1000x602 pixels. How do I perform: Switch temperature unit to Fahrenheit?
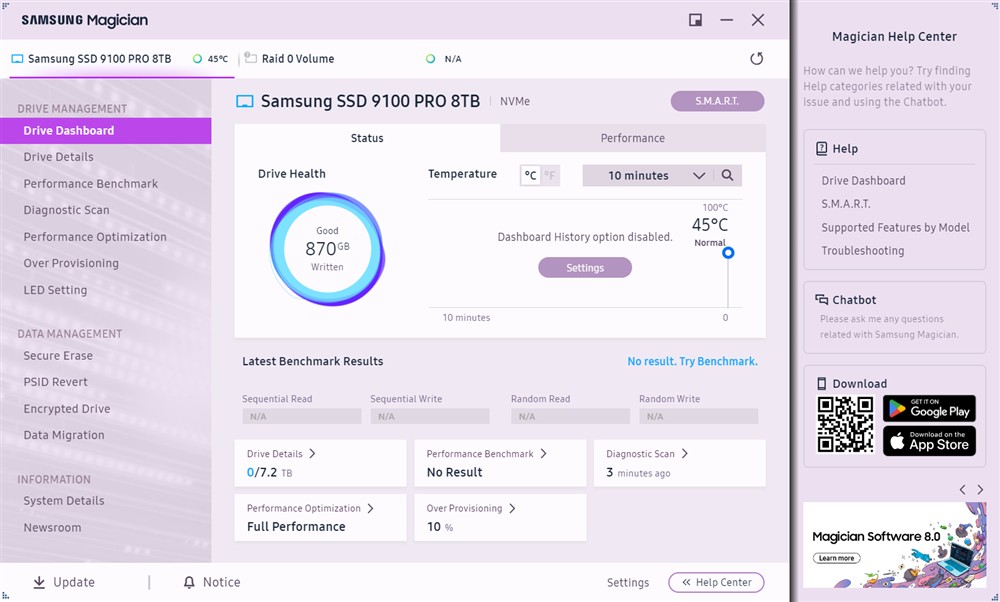point(550,176)
